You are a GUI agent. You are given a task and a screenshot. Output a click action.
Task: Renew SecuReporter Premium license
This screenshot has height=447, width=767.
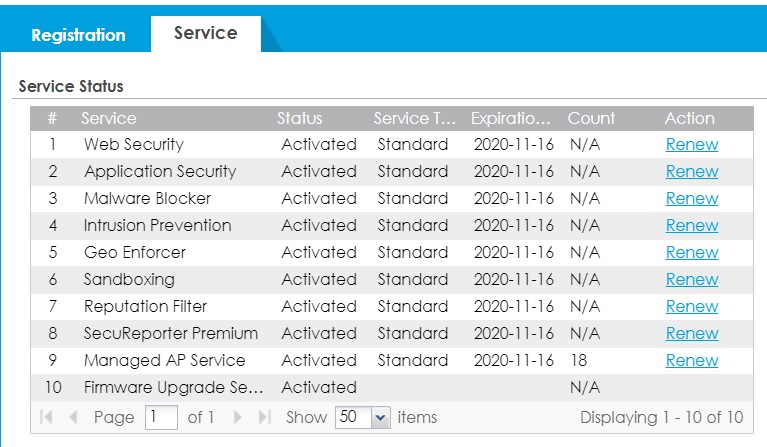tap(691, 333)
